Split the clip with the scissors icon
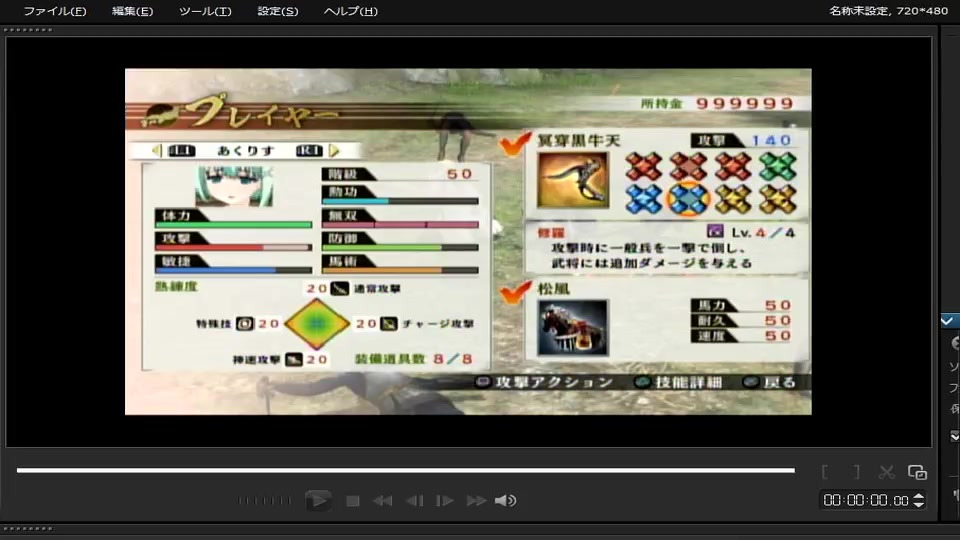 [886, 472]
